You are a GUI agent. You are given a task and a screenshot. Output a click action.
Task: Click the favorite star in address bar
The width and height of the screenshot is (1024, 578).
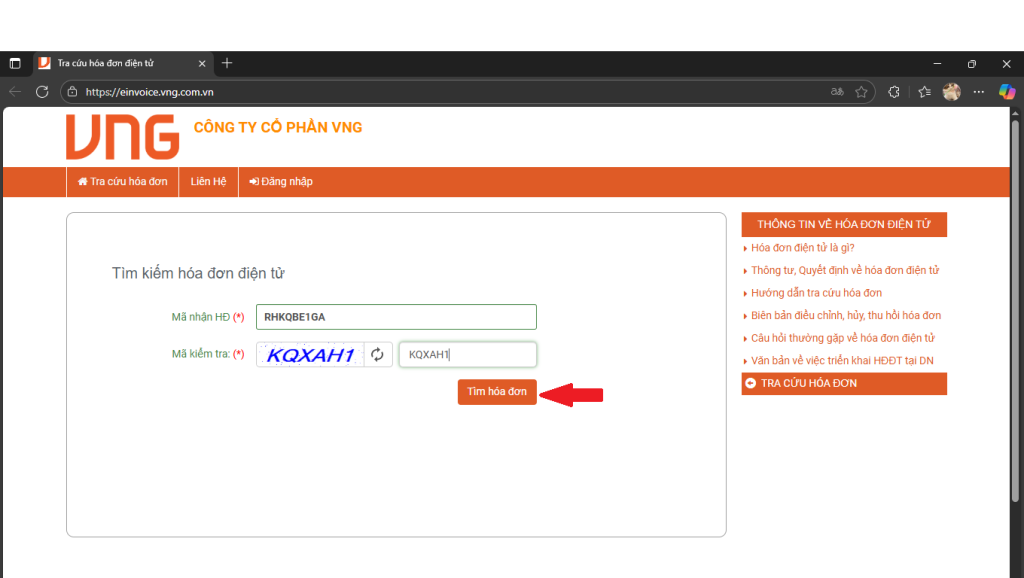pos(861,92)
